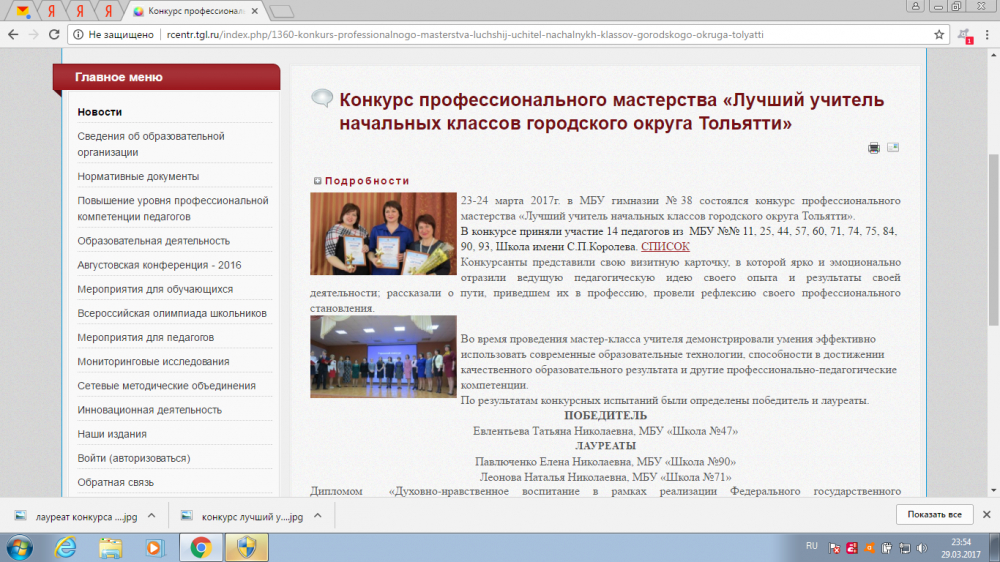Open 'Мероприятия для педагогов' menu item
The height and width of the screenshot is (562, 1000).
(145, 337)
